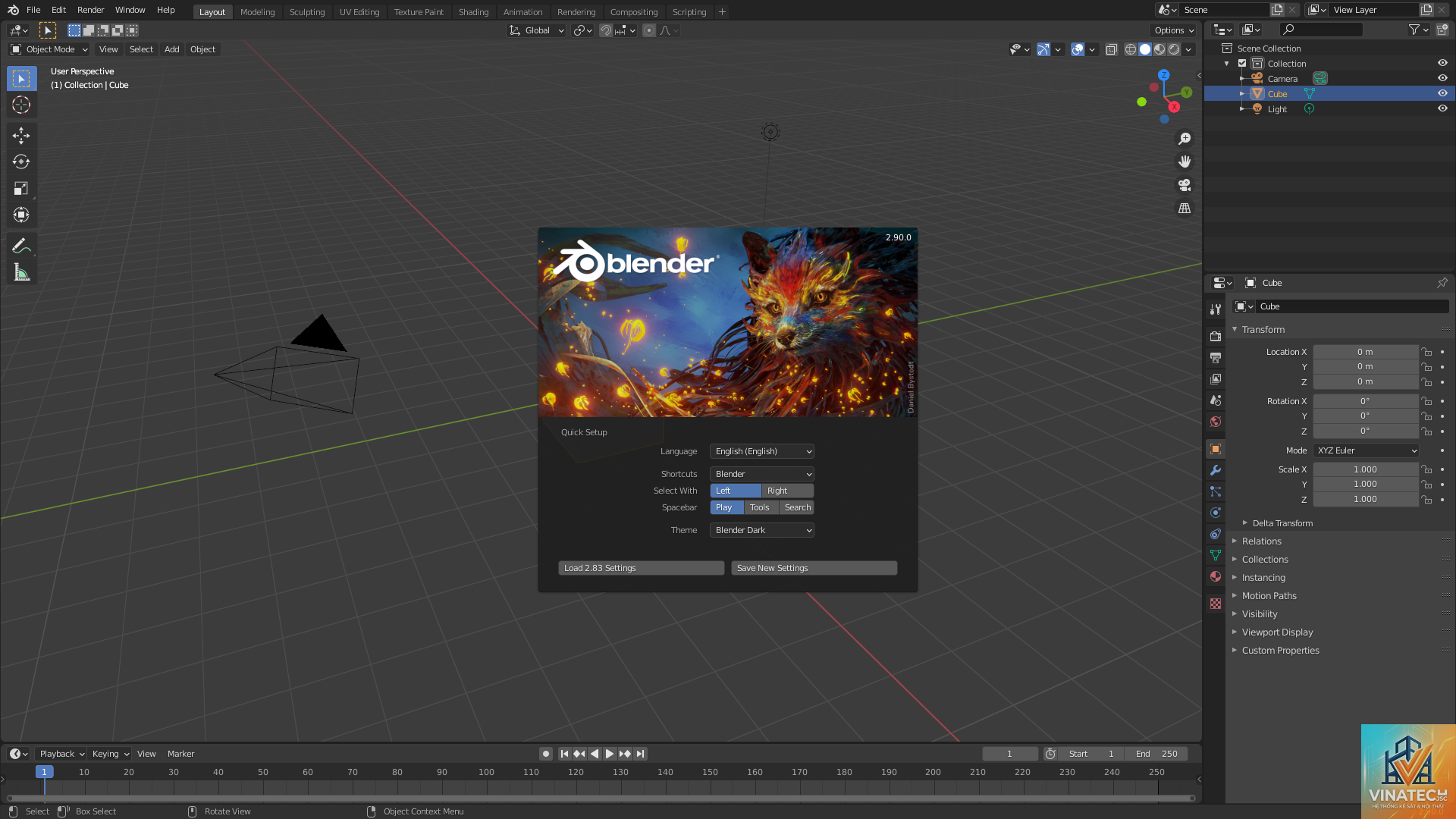1456x819 pixels.
Task: Select the Move tool
Action: coord(21,136)
